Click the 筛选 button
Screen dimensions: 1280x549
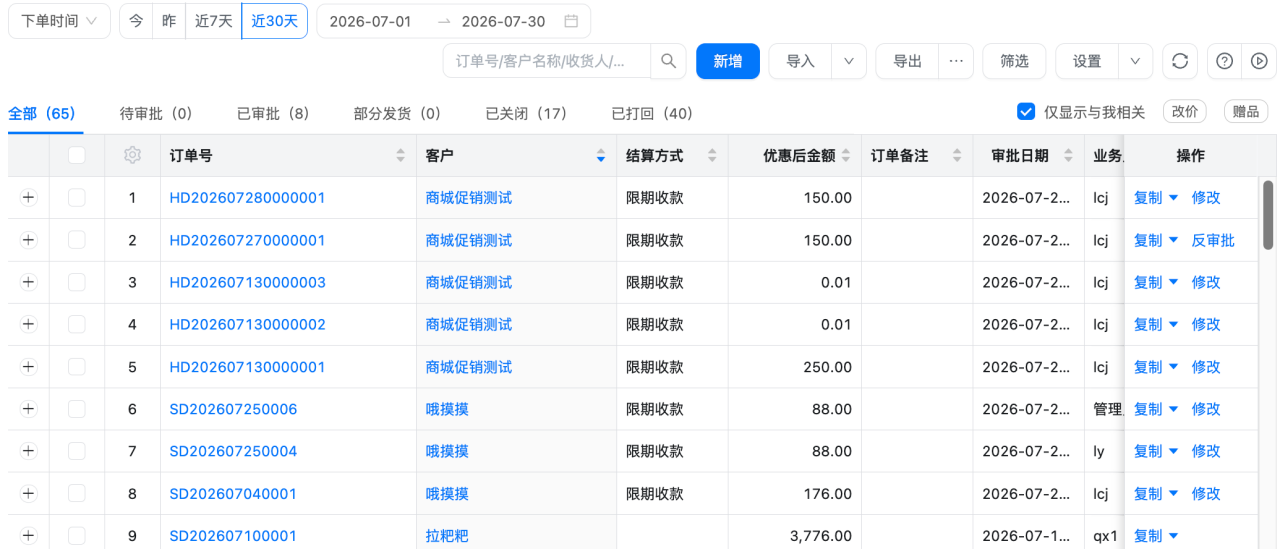(1014, 61)
